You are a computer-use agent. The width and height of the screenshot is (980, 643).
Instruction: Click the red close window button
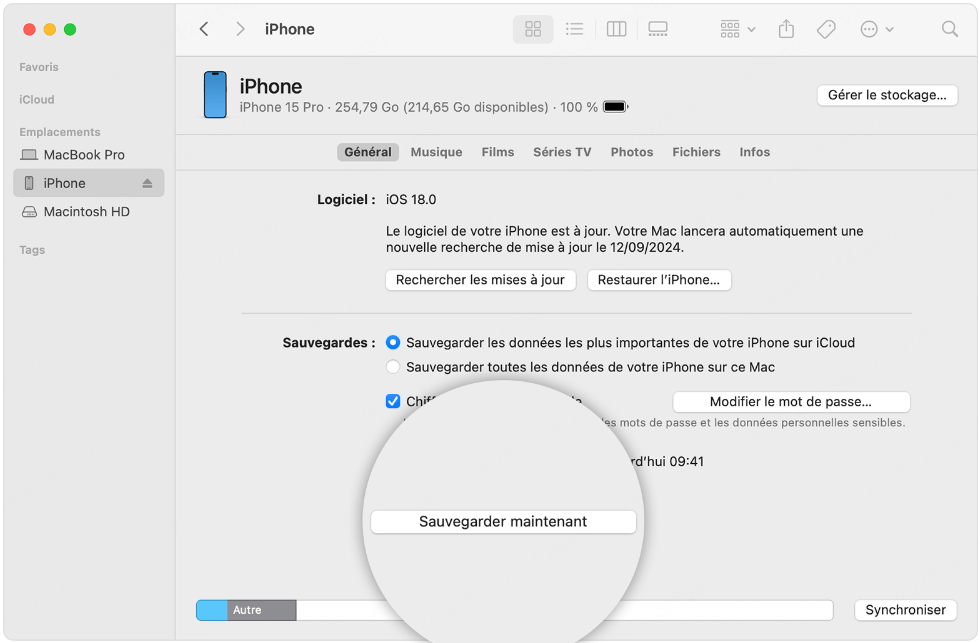[x=29, y=29]
